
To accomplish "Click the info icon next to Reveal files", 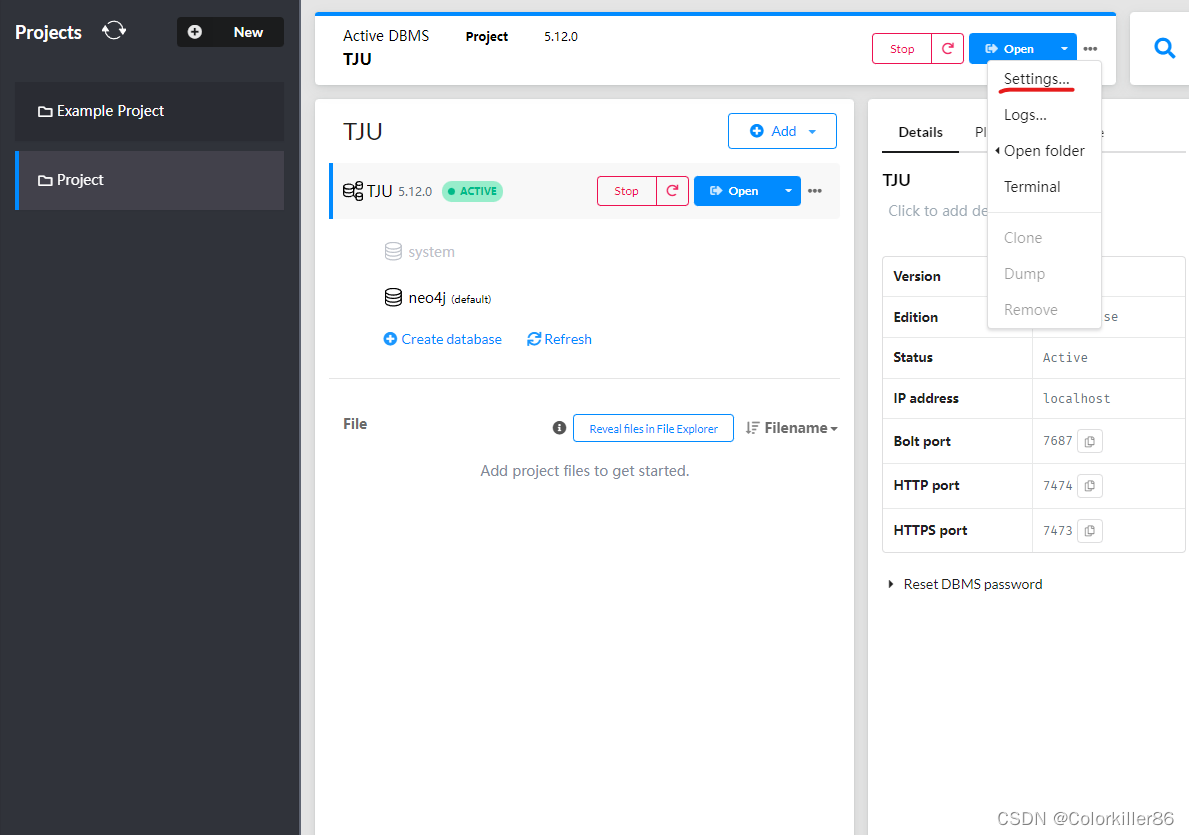I will tap(559, 427).
